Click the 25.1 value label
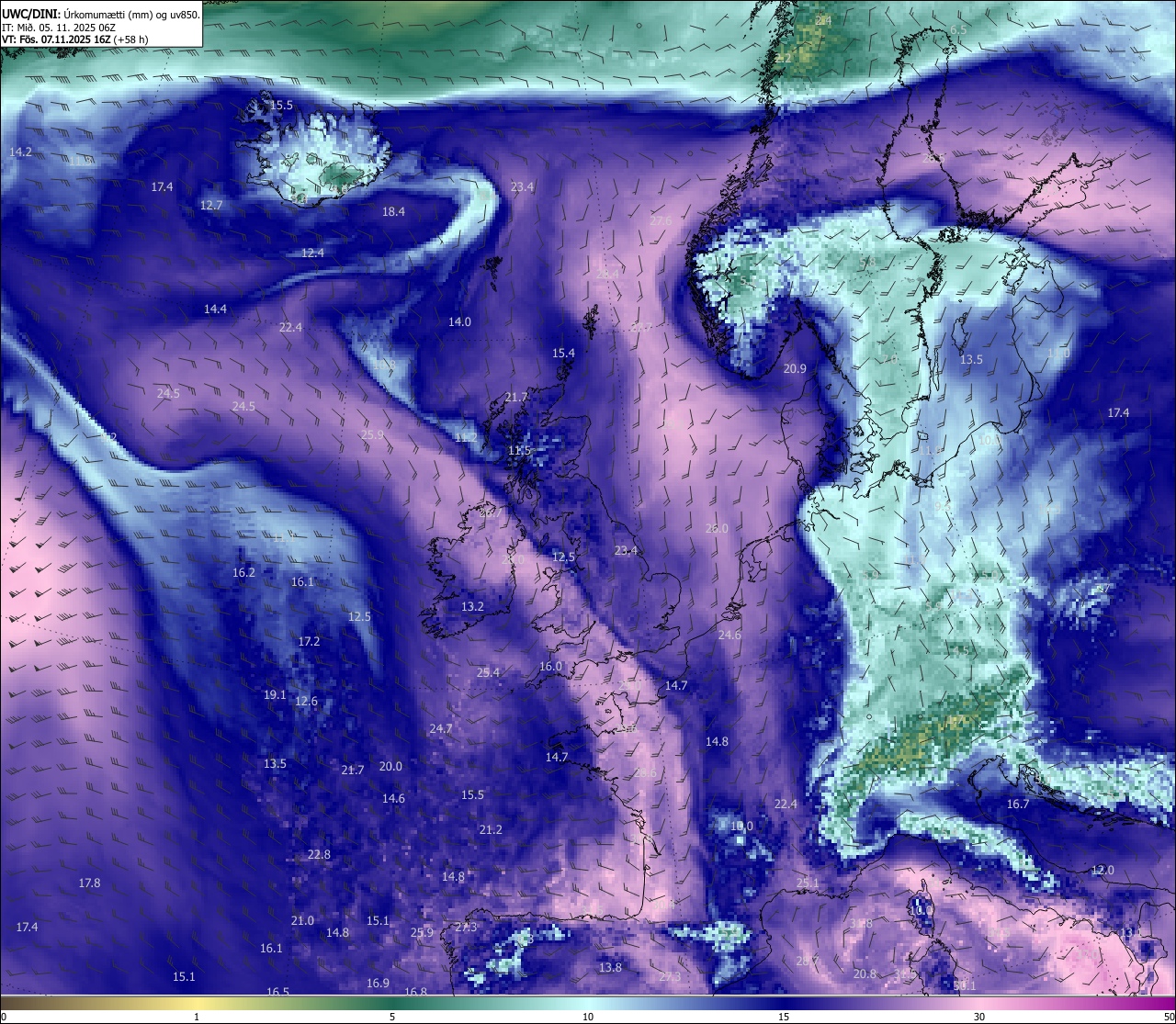The width and height of the screenshot is (1176, 1024). coord(807,883)
